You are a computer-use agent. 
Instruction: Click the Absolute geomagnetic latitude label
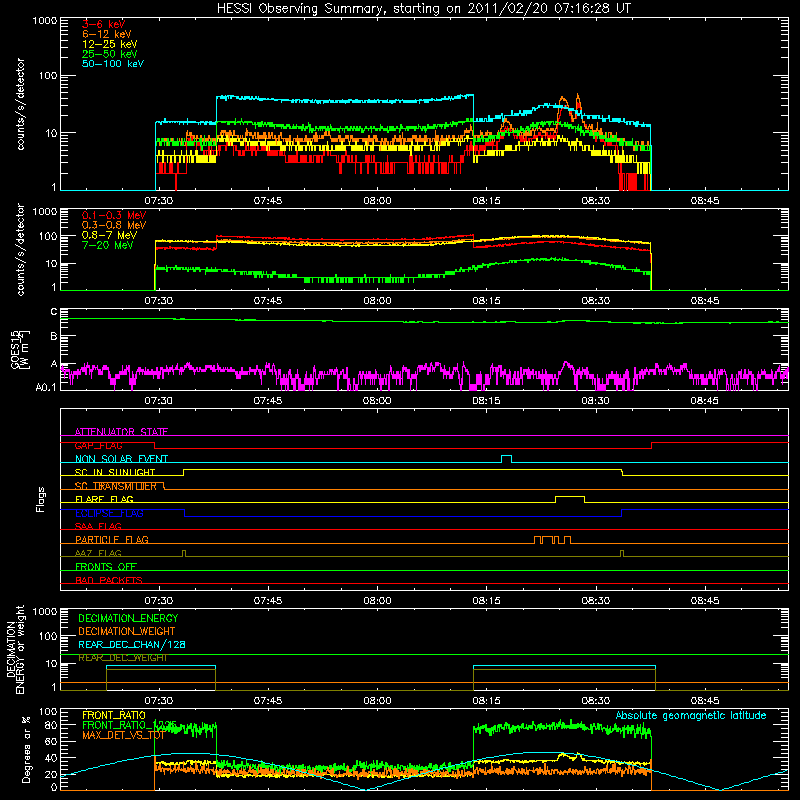tap(691, 715)
